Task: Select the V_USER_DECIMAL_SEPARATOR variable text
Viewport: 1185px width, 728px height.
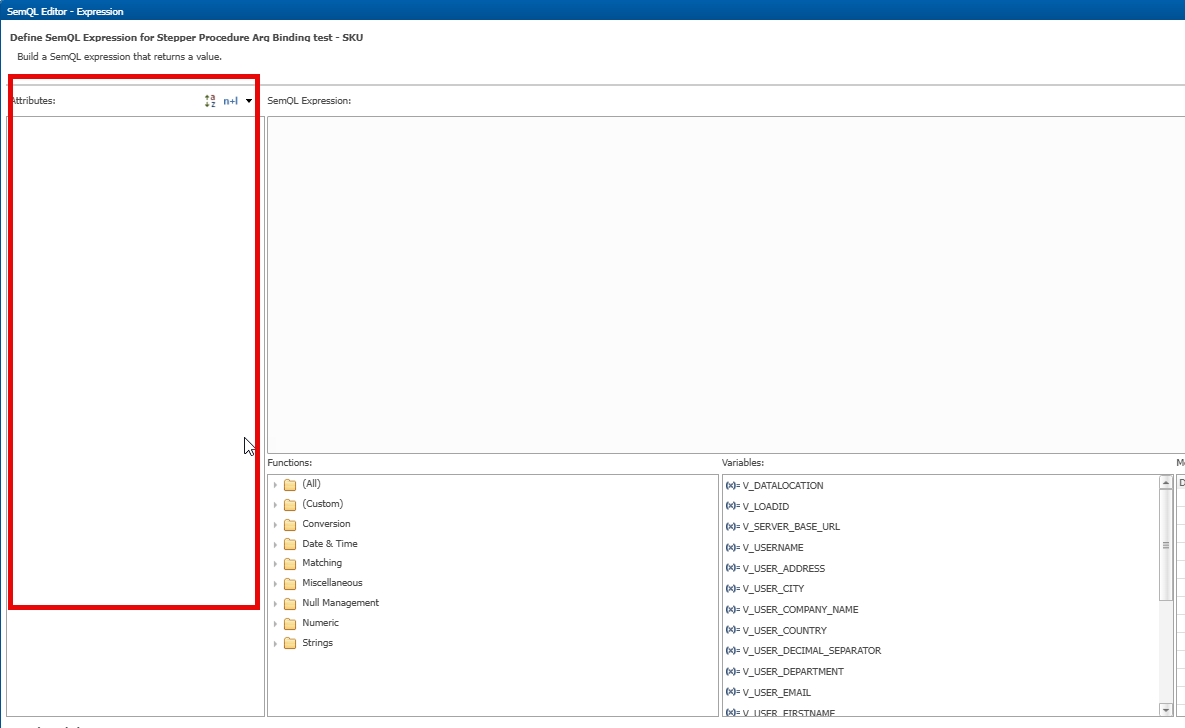Action: [812, 650]
